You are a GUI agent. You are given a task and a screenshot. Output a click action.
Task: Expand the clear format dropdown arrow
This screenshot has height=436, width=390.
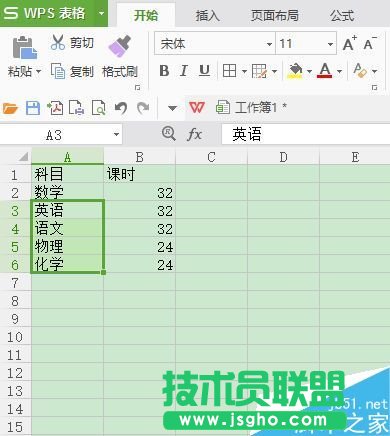pos(374,71)
